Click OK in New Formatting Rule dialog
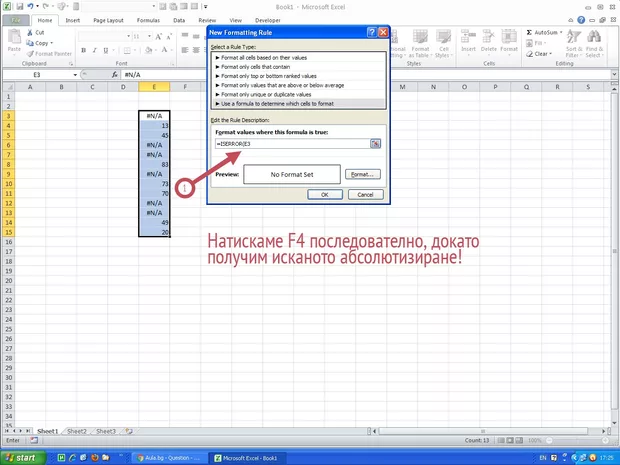620x465 pixels. pos(325,195)
